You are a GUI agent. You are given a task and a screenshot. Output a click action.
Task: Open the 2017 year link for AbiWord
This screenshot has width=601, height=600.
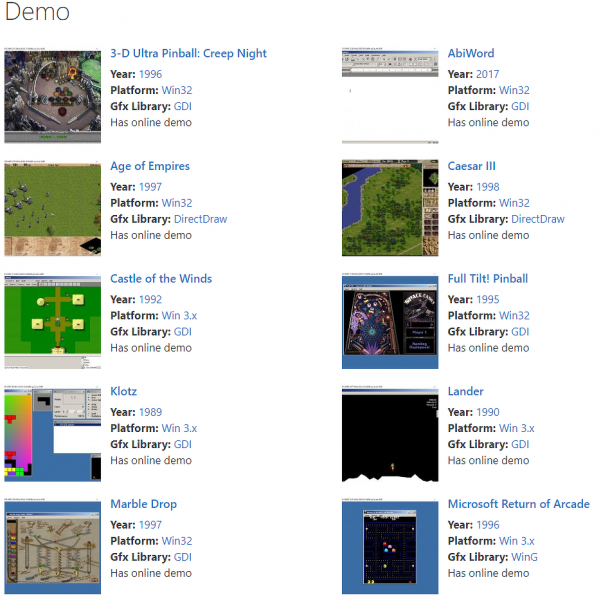coord(488,74)
